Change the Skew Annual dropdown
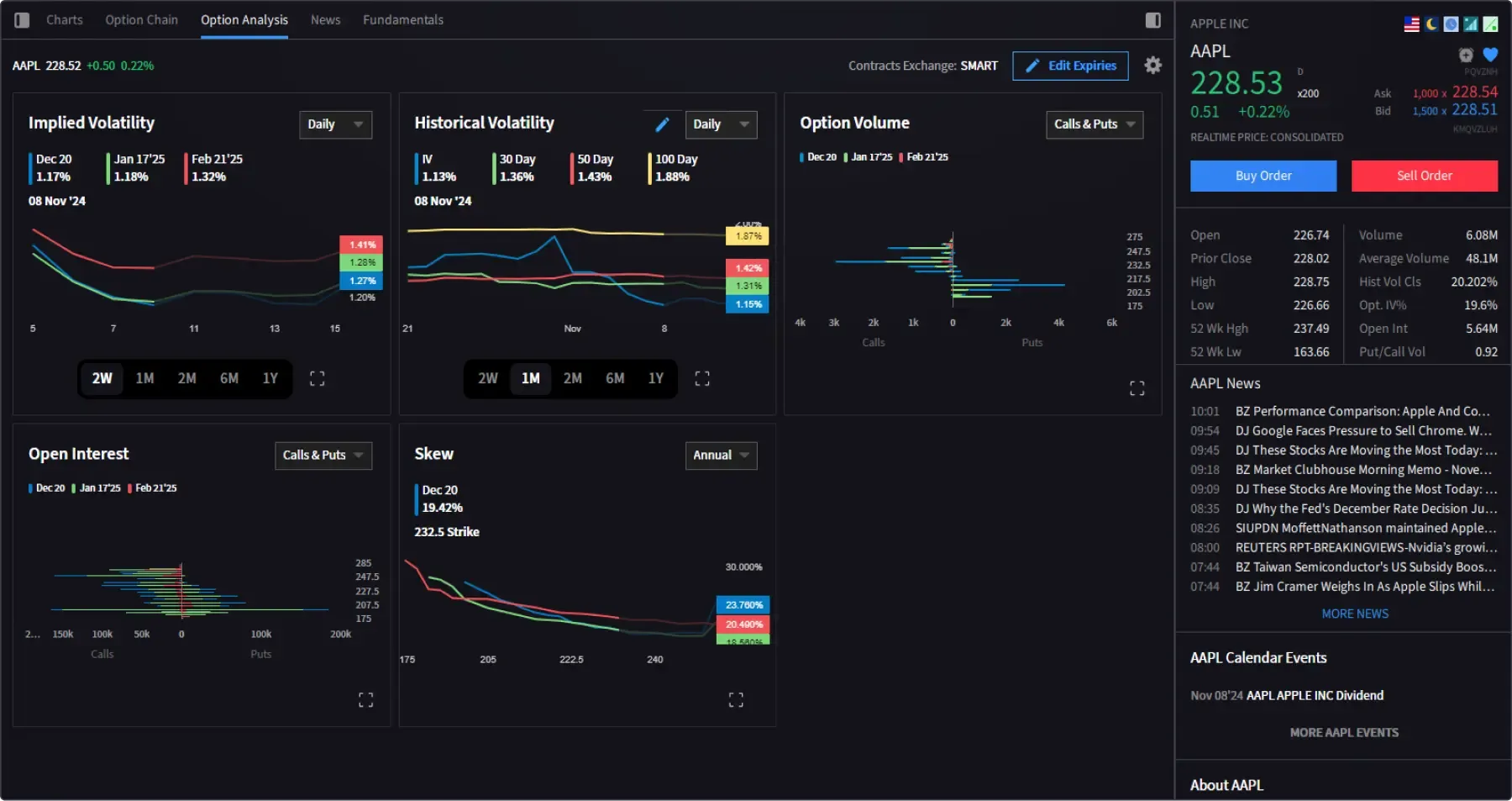 (720, 455)
